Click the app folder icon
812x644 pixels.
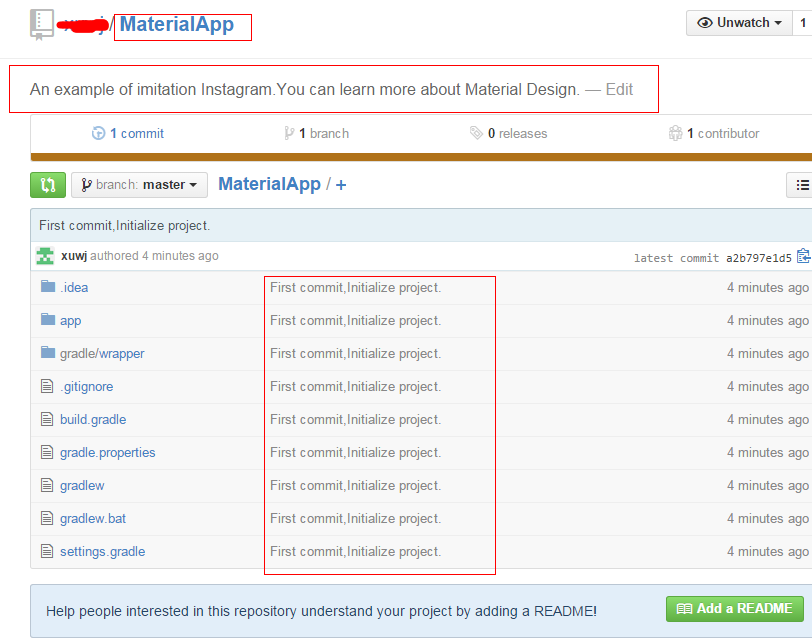pos(48,319)
